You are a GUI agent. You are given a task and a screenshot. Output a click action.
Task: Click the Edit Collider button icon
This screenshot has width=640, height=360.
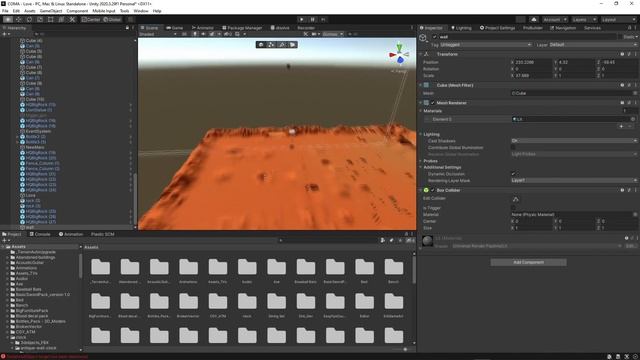click(x=516, y=199)
